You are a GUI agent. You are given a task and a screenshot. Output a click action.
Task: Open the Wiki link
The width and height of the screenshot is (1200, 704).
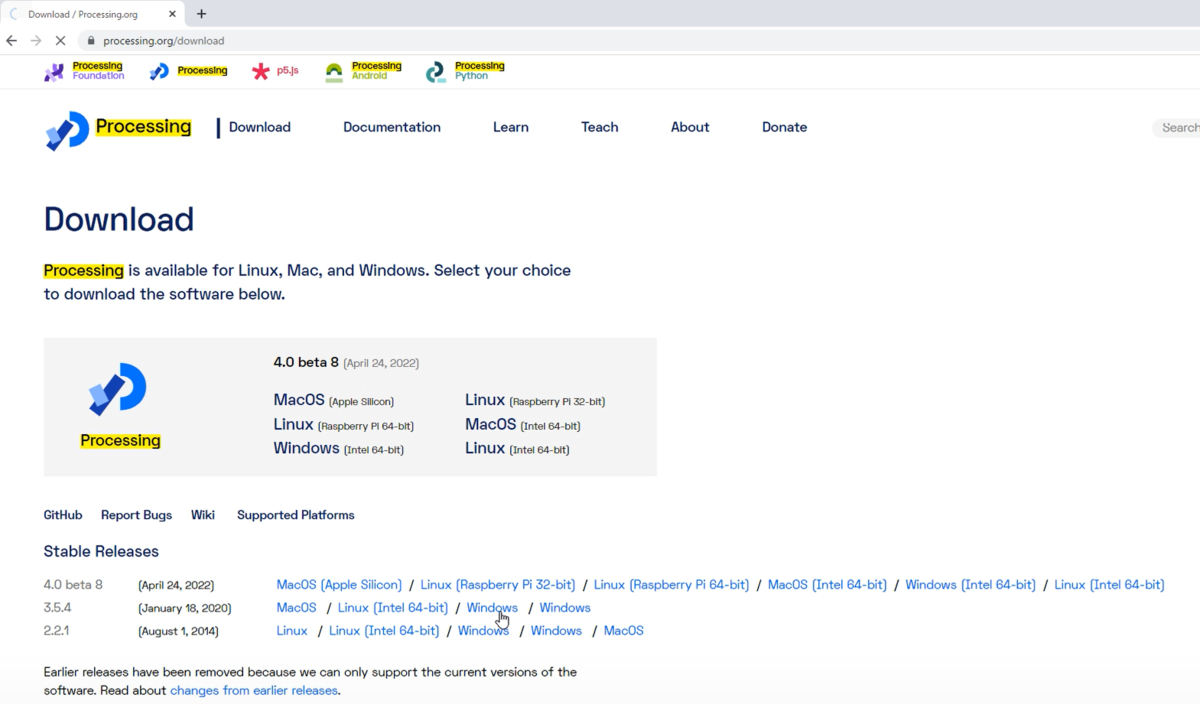[x=203, y=515]
